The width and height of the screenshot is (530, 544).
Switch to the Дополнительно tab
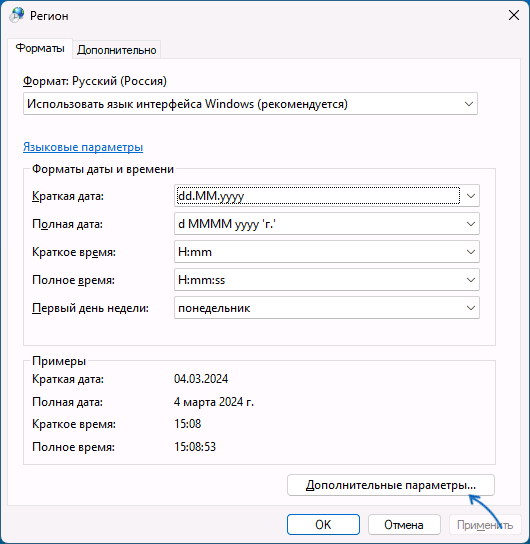tap(117, 50)
